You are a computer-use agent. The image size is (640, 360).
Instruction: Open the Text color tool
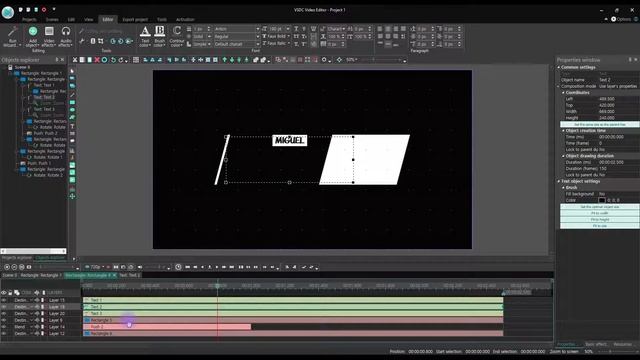pos(145,36)
